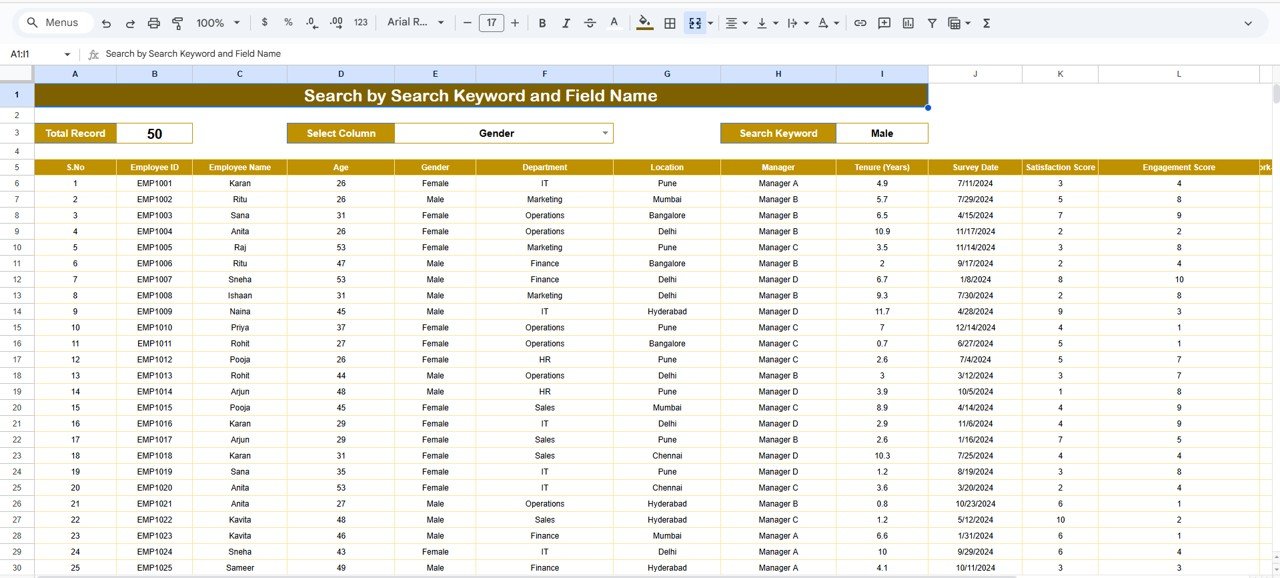Increase font size with plus button

pos(515,23)
